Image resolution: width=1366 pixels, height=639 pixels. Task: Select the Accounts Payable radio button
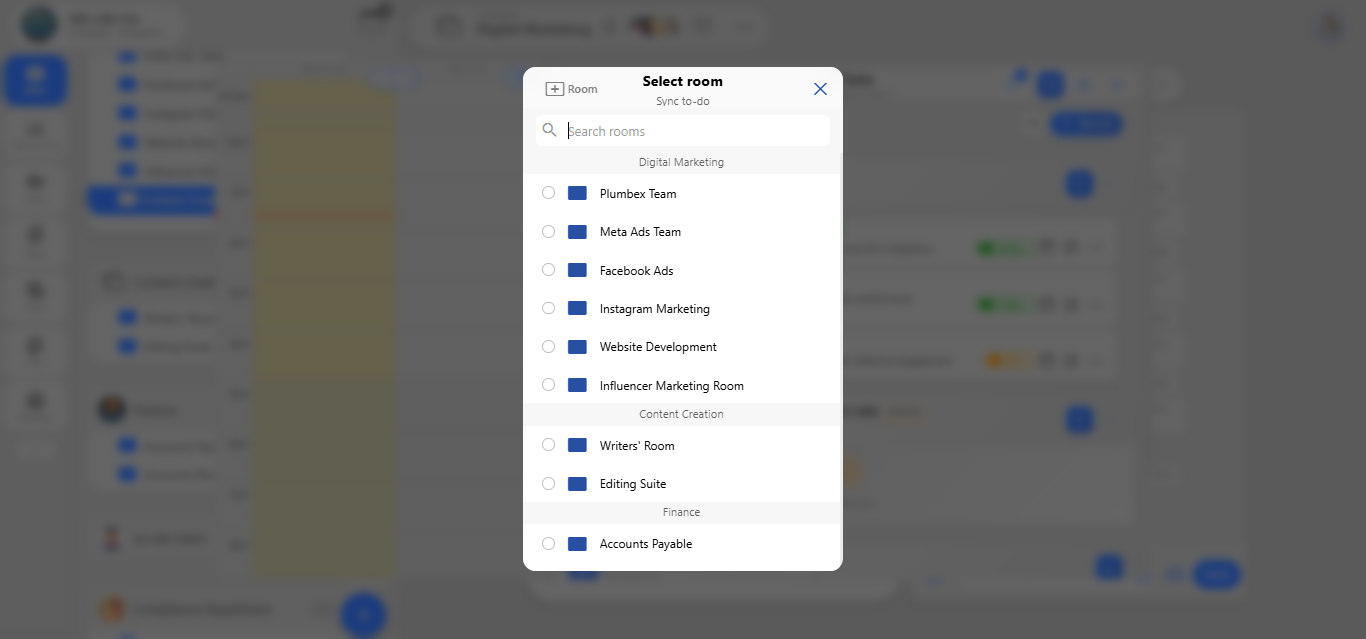(548, 543)
